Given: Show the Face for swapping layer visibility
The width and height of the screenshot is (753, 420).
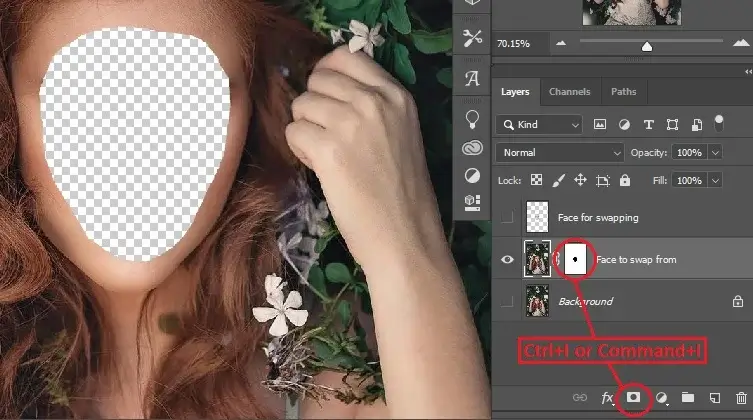Looking at the screenshot, I should 507,217.
